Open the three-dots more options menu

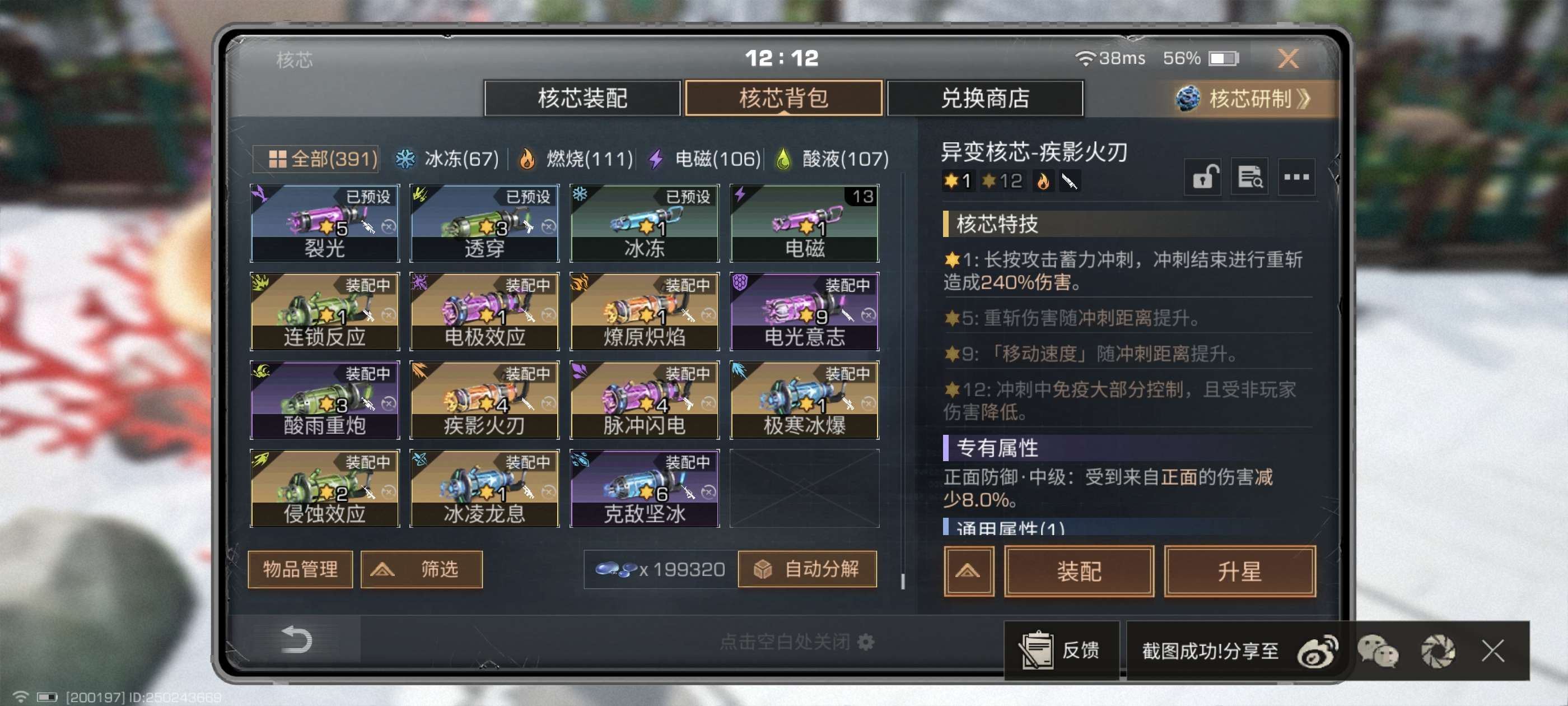click(1296, 178)
